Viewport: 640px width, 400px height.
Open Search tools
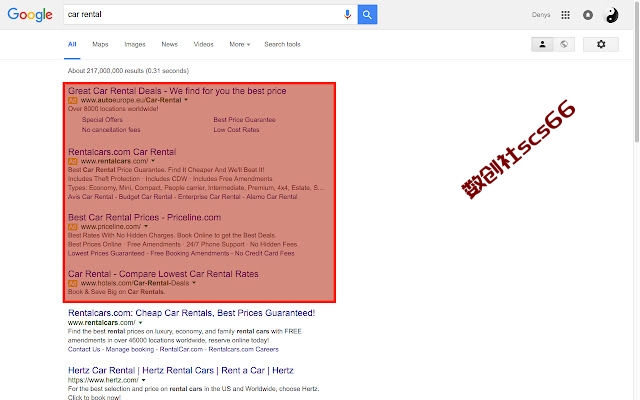pyautogui.click(x=282, y=44)
